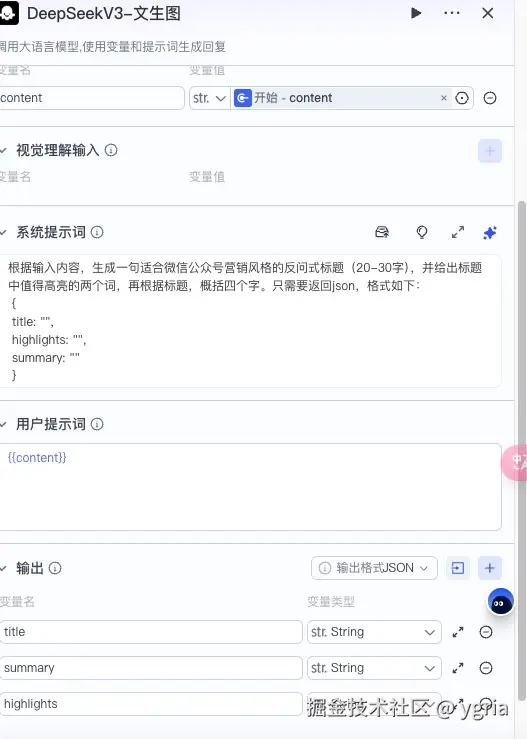Open the three-dot more options menu
The height and width of the screenshot is (739, 527).
(452, 13)
